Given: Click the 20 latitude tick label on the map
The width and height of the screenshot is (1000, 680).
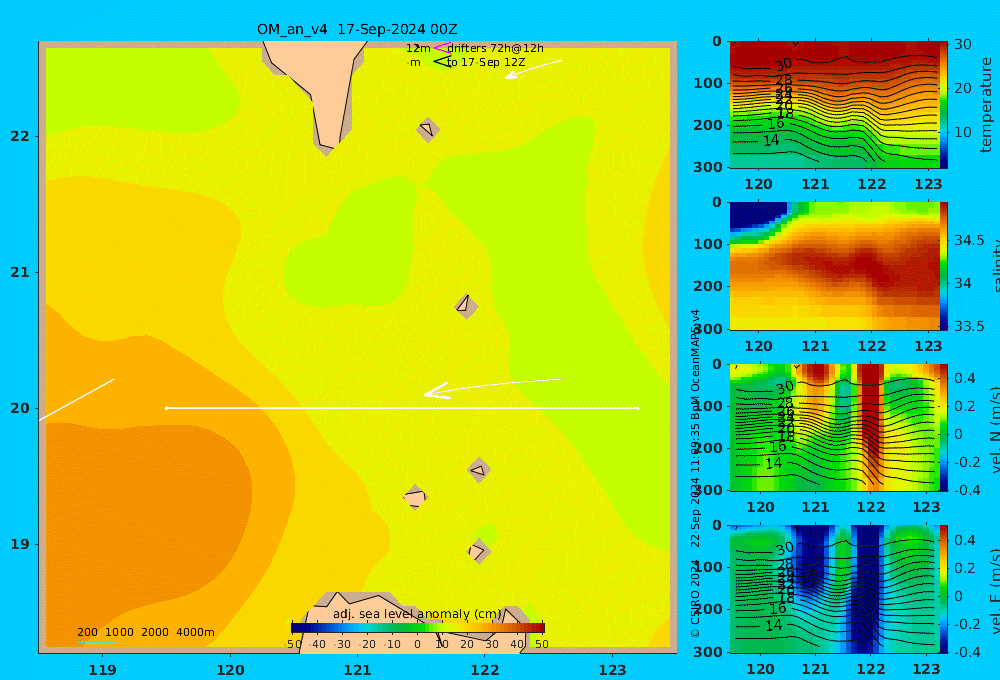Looking at the screenshot, I should pos(20,408).
